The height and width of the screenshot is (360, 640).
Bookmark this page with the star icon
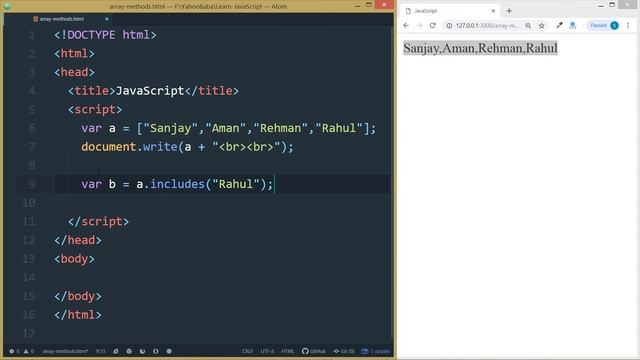tap(542, 25)
